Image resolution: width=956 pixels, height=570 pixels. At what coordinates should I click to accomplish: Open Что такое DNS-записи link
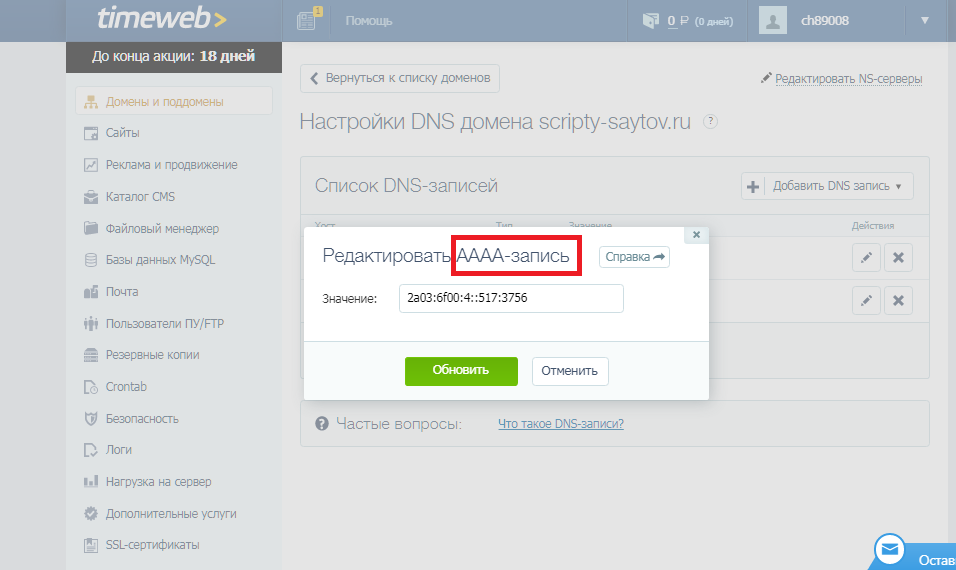(561, 424)
